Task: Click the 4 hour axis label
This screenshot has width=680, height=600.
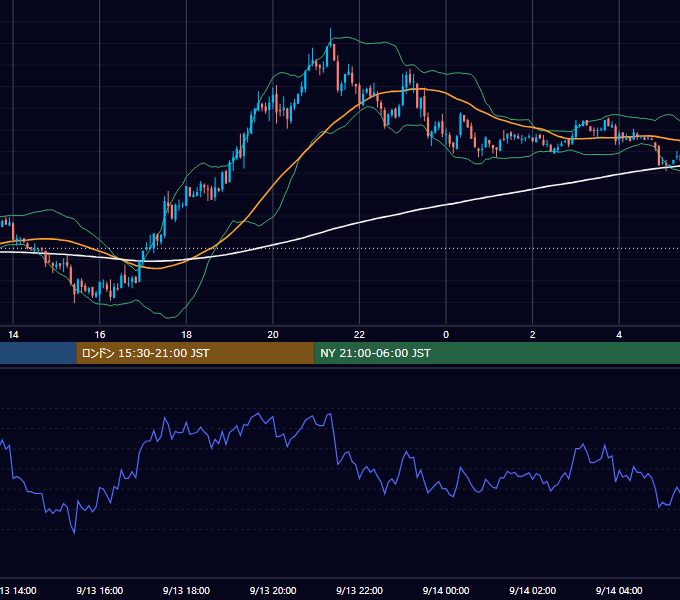Action: (x=619, y=335)
